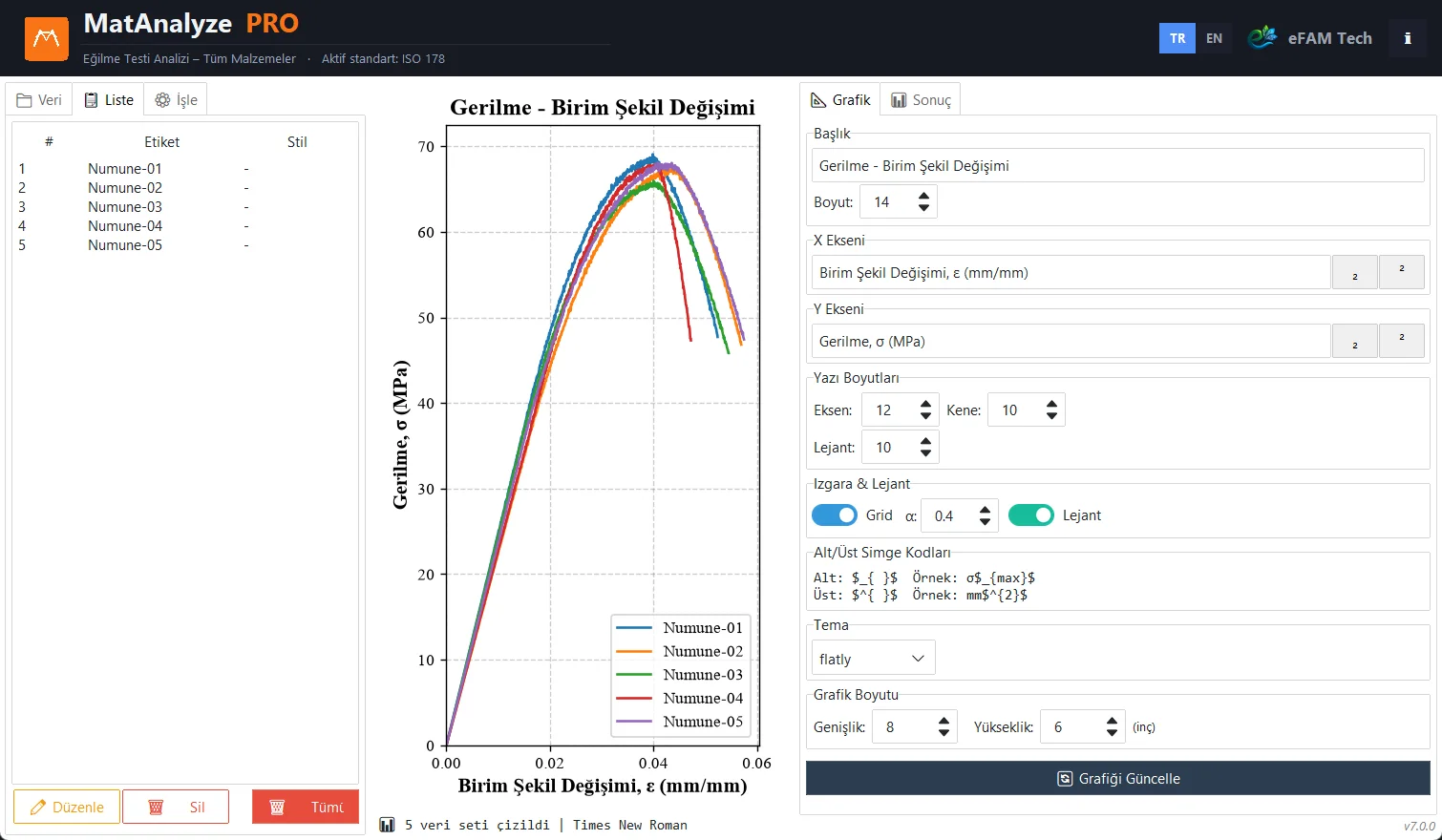Increase the Genişlik value
The image size is (1442, 840).
coord(944,721)
